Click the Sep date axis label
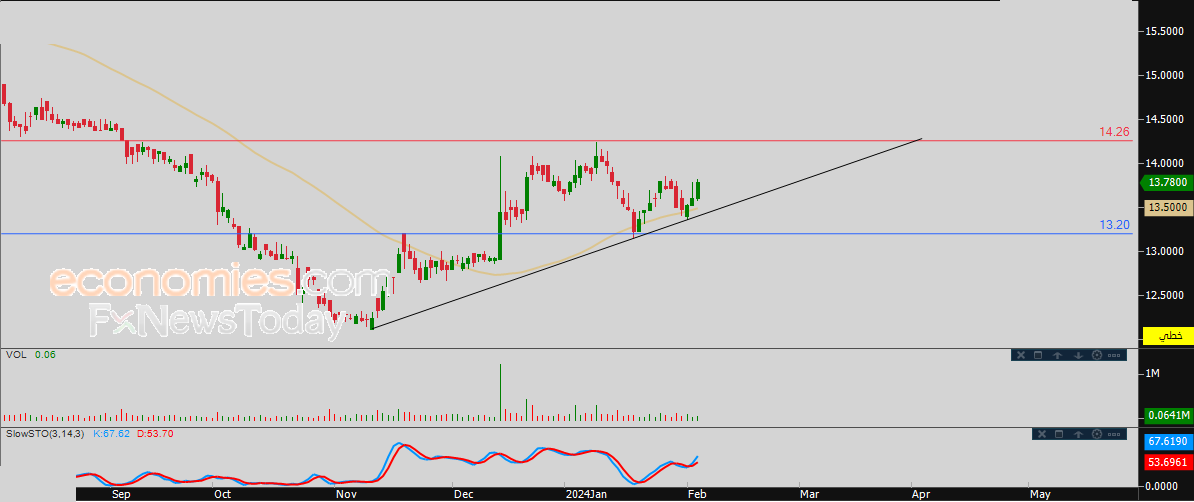 coord(123,494)
